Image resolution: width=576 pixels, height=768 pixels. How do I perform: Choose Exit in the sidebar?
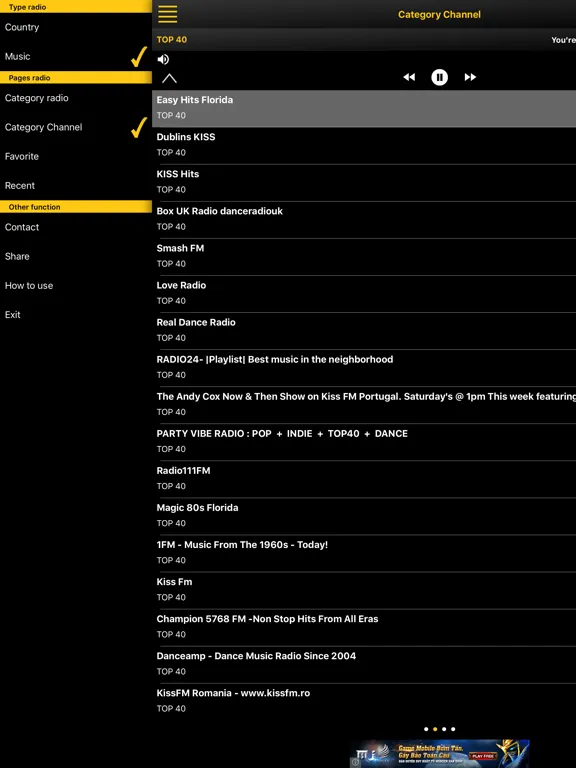[x=76, y=314]
